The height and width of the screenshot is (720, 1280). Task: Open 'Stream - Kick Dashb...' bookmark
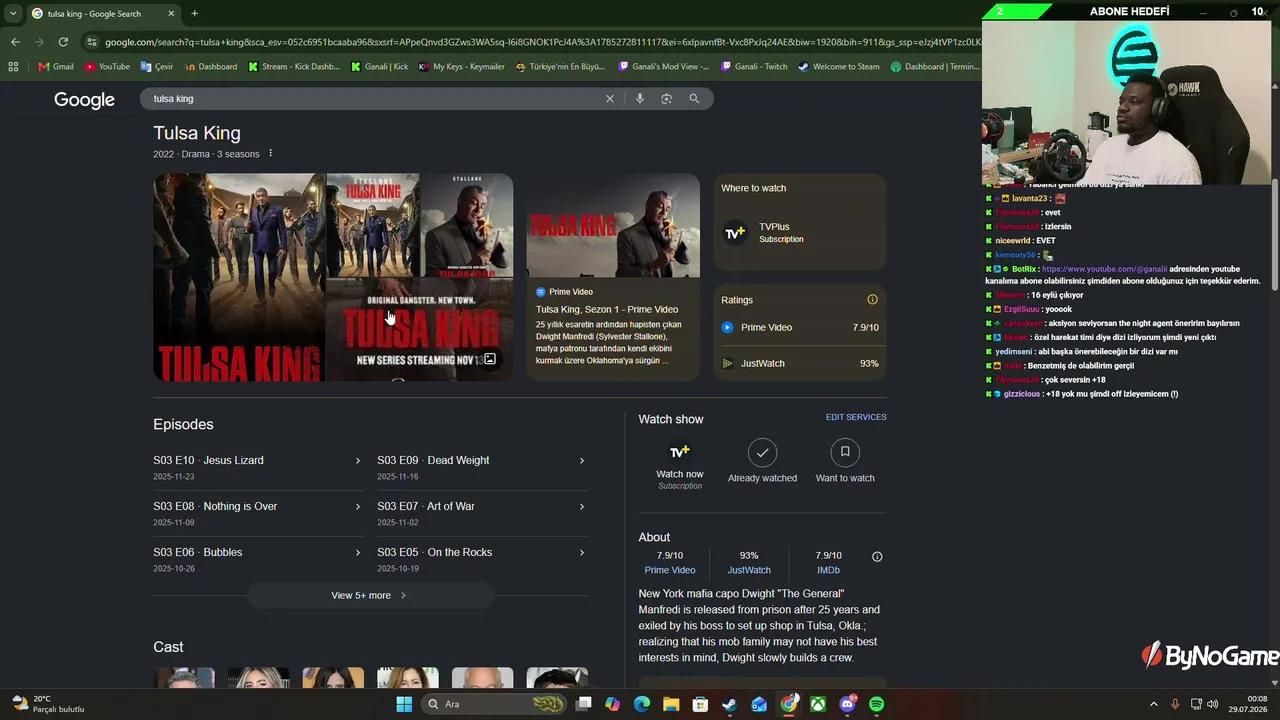[x=294, y=67]
